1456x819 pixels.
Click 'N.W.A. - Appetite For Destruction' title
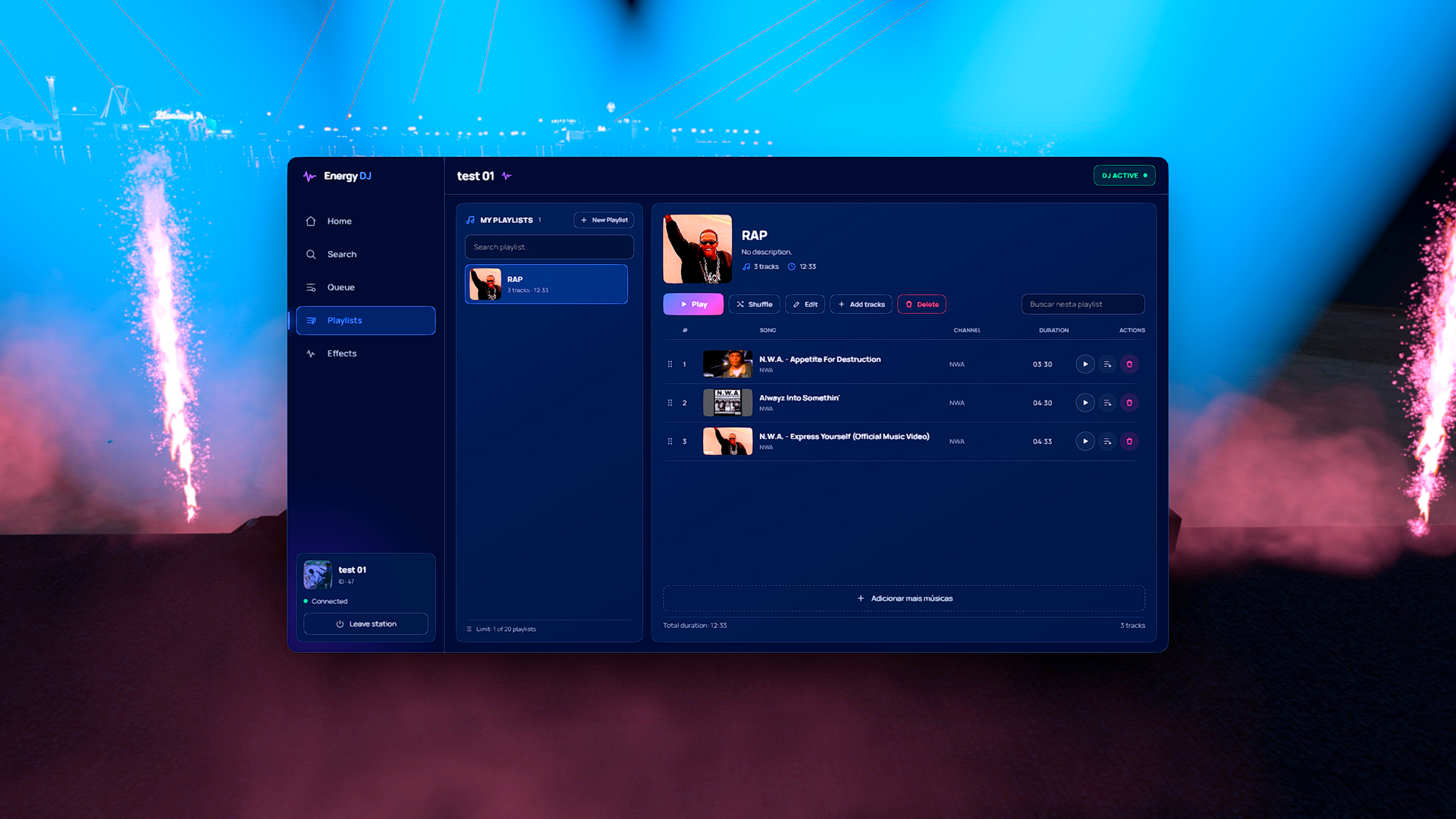click(x=820, y=359)
